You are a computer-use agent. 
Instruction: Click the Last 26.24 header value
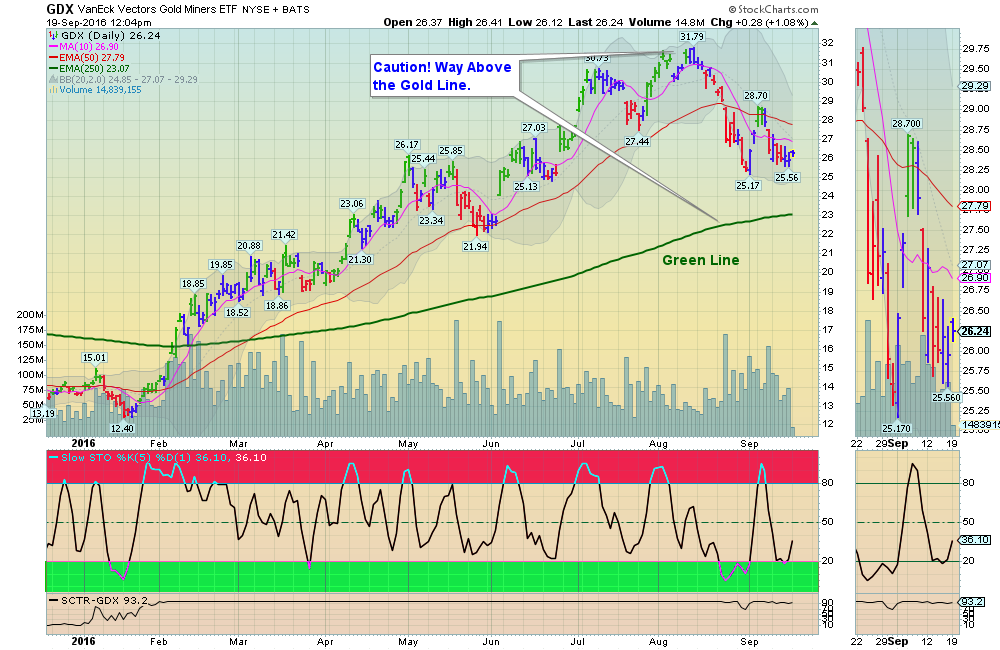pos(595,22)
